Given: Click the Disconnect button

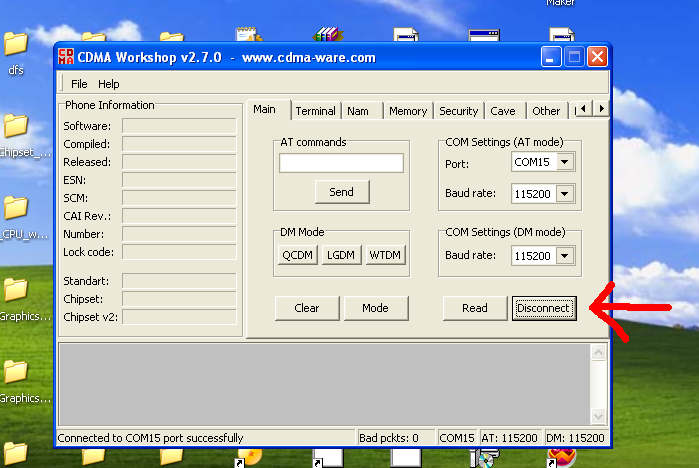Looking at the screenshot, I should click(544, 308).
